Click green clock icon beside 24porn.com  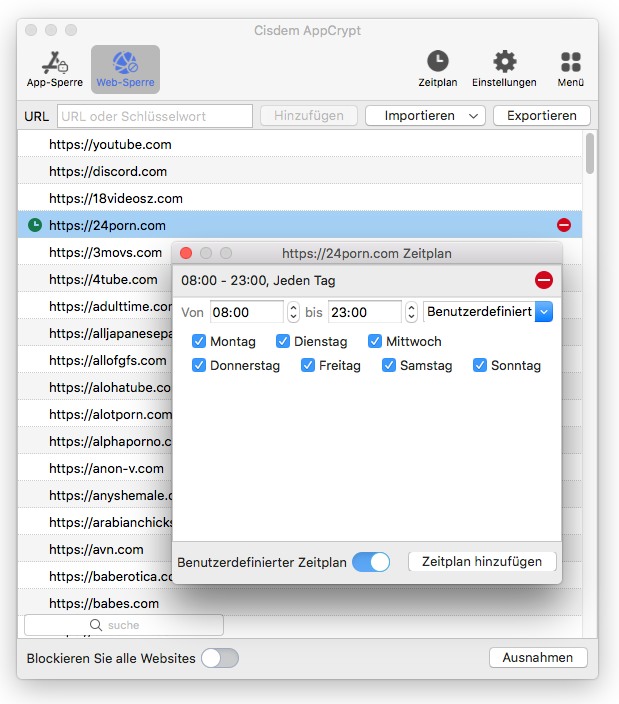click(x=35, y=225)
